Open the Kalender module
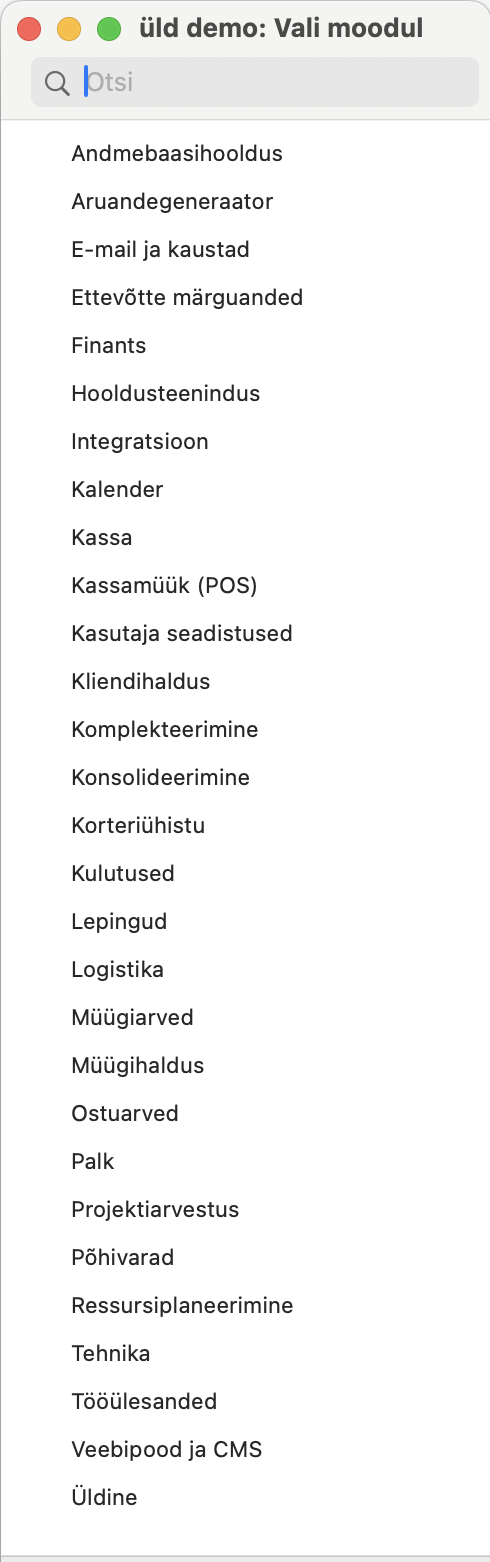The image size is (490, 1562). [117, 490]
